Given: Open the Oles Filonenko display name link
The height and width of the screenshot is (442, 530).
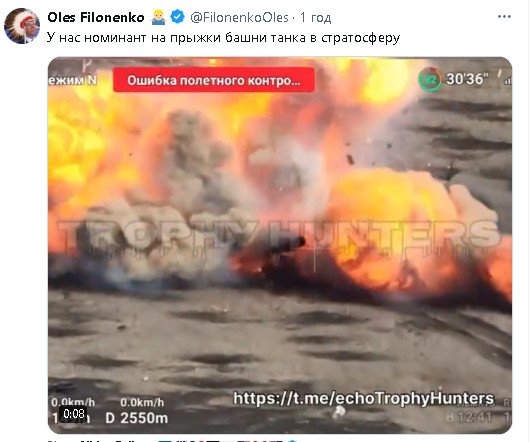Looking at the screenshot, I should pos(96,17).
